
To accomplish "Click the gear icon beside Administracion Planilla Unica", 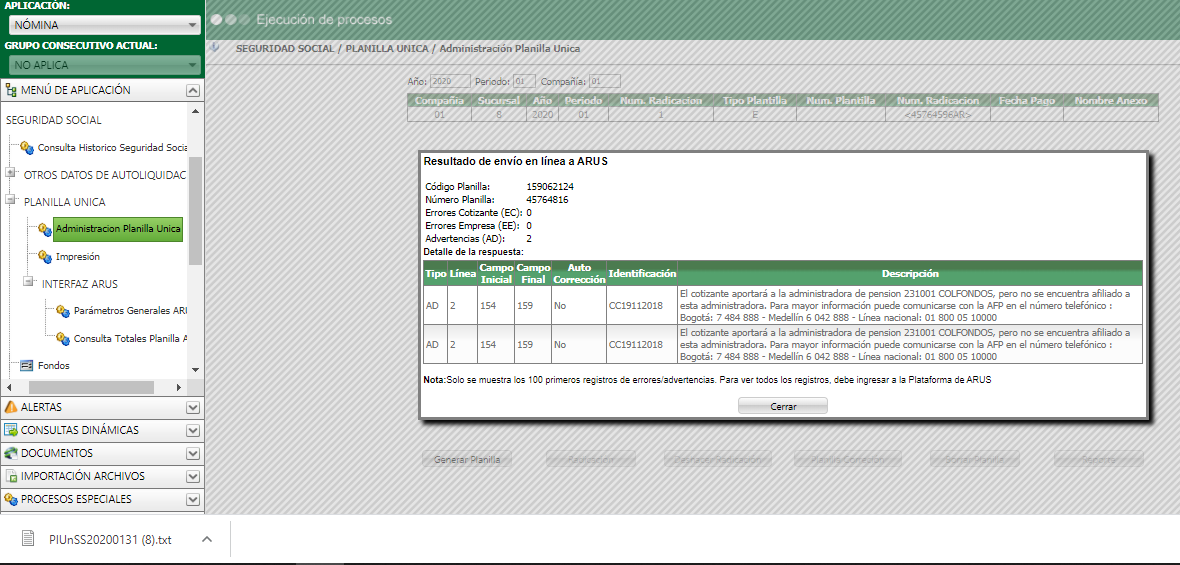I will pyautogui.click(x=44, y=229).
